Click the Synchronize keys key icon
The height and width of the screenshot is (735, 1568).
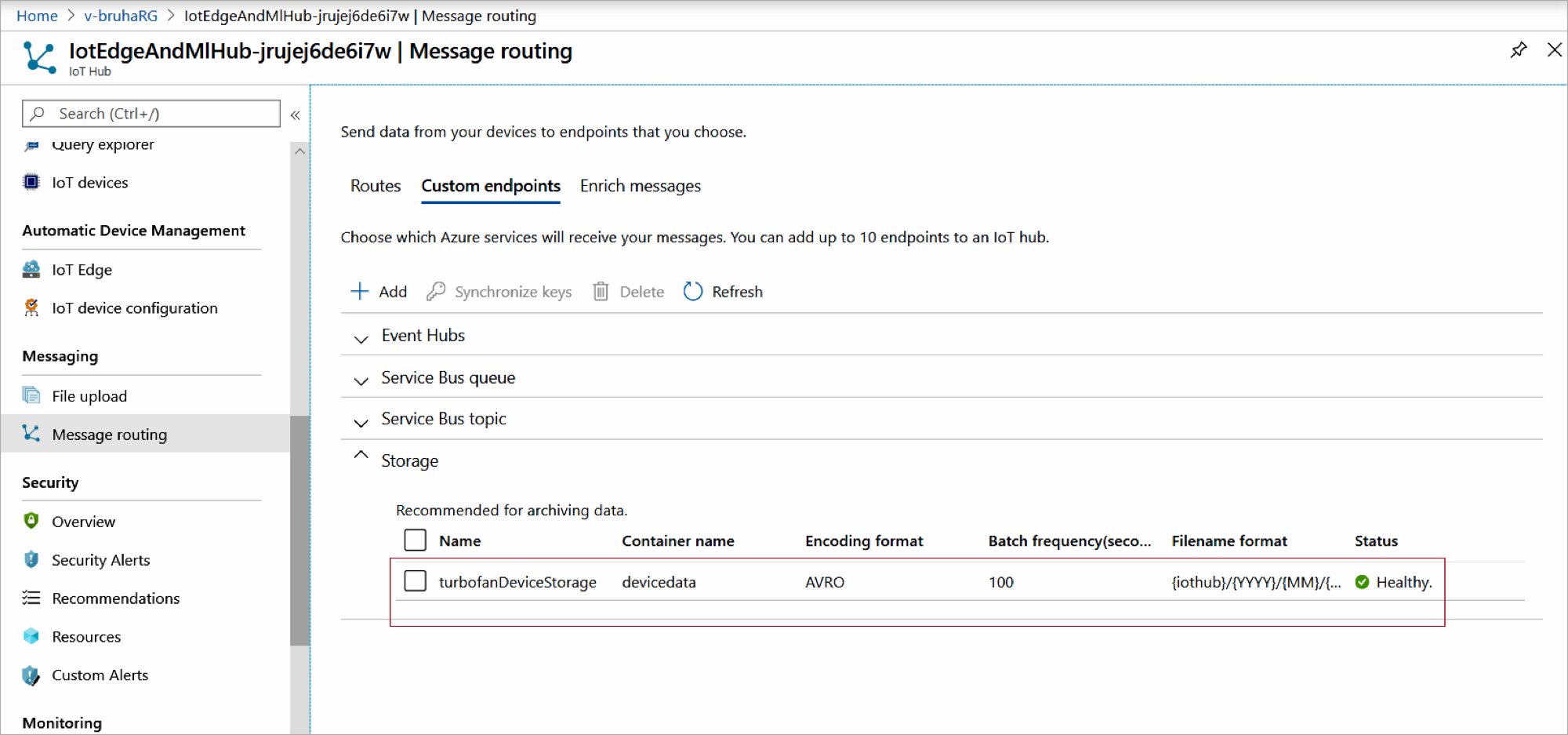436,291
